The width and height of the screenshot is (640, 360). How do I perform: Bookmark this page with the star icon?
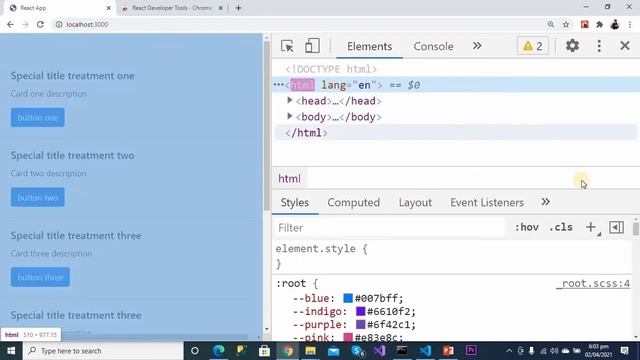coord(566,24)
